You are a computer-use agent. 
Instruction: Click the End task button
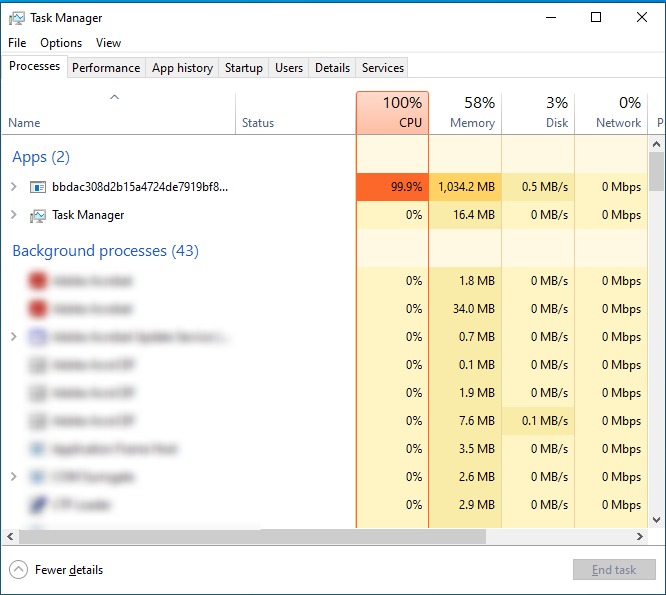point(614,570)
